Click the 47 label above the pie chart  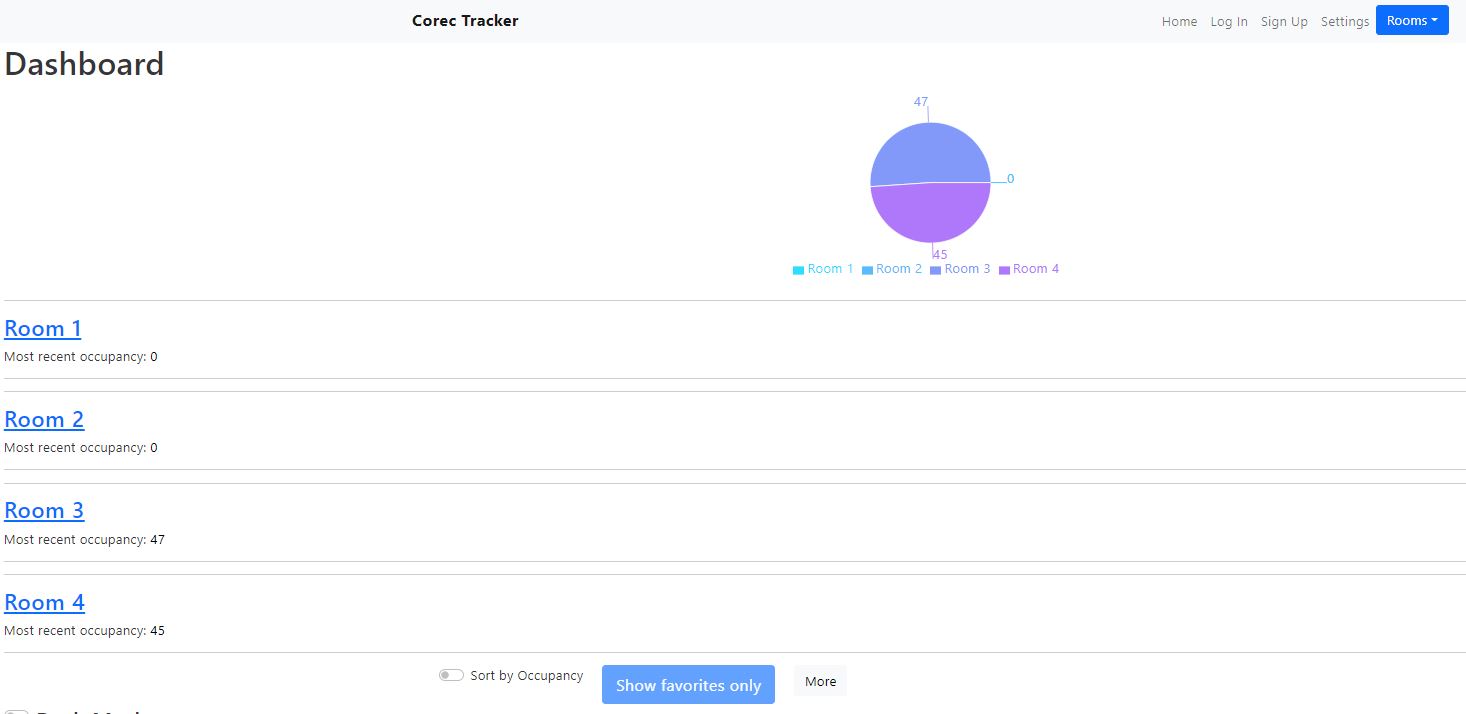tap(920, 101)
